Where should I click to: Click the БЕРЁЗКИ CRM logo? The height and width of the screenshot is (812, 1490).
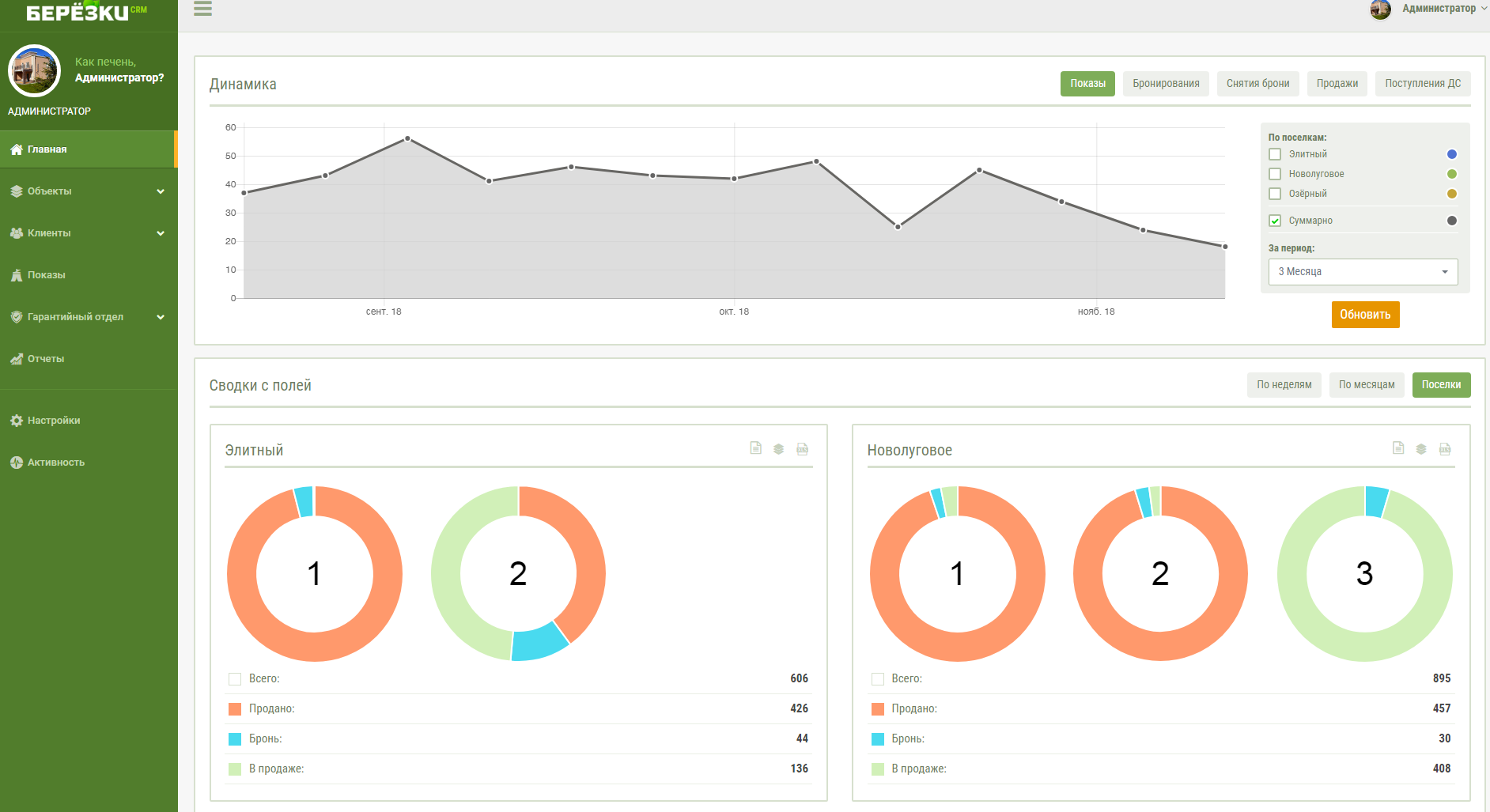pyautogui.click(x=86, y=12)
